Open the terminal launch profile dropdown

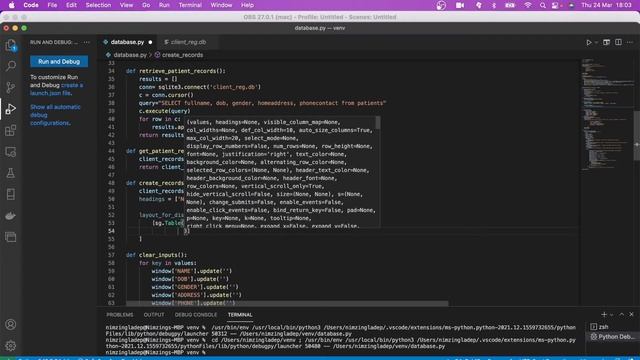click(611, 315)
